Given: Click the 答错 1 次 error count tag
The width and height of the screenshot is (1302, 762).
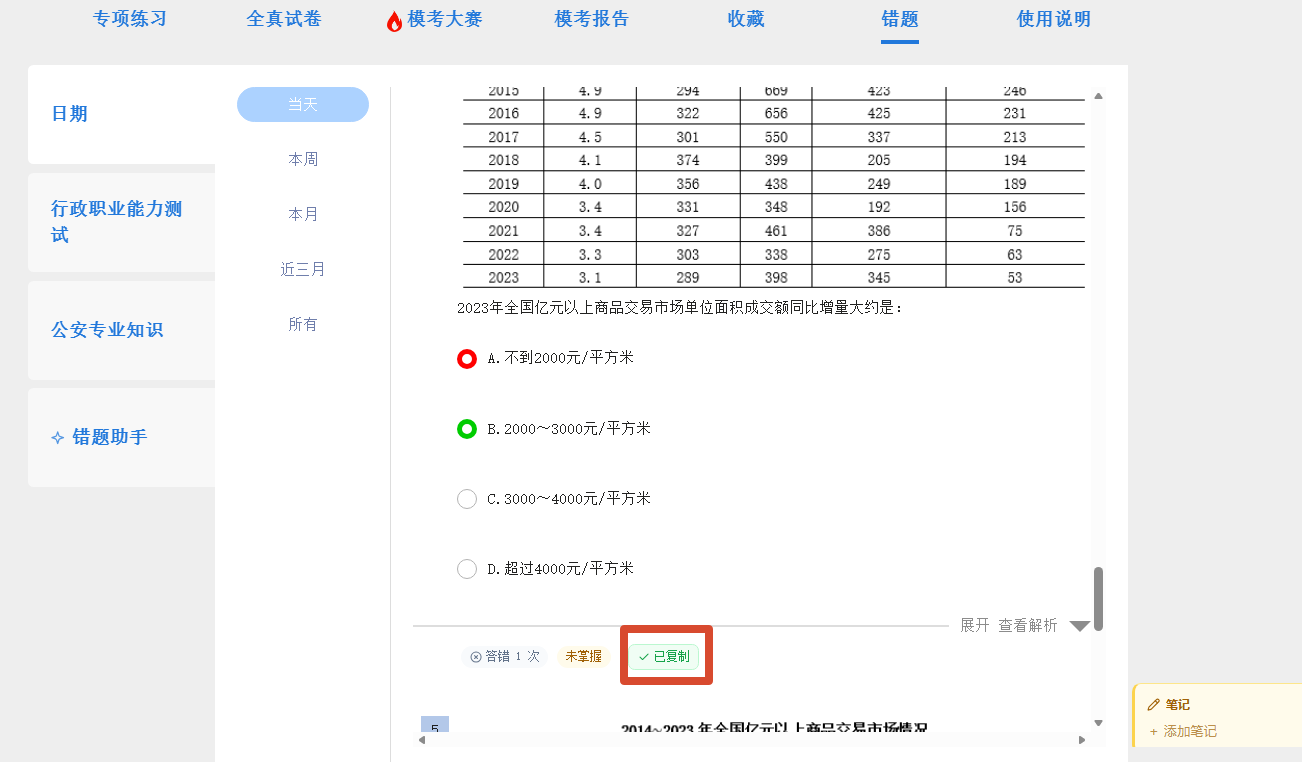Looking at the screenshot, I should [x=504, y=656].
